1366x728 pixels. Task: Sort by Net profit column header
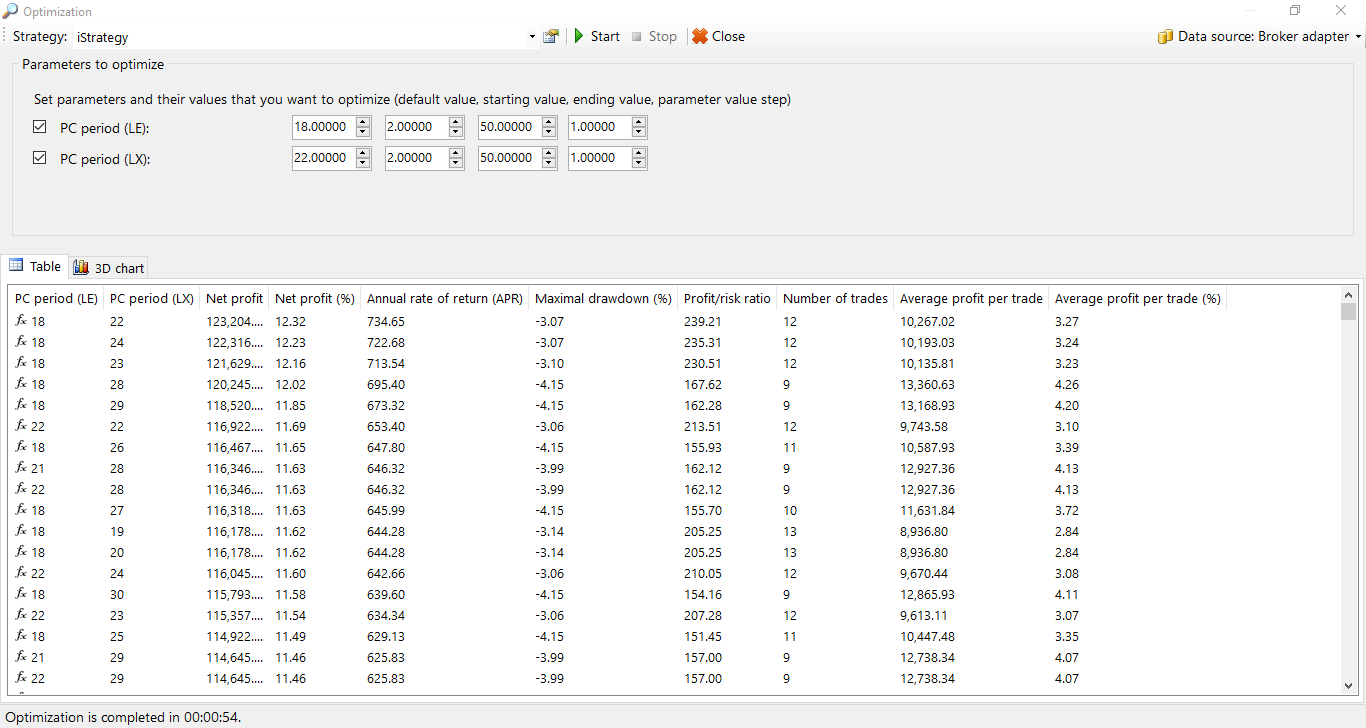pos(234,299)
